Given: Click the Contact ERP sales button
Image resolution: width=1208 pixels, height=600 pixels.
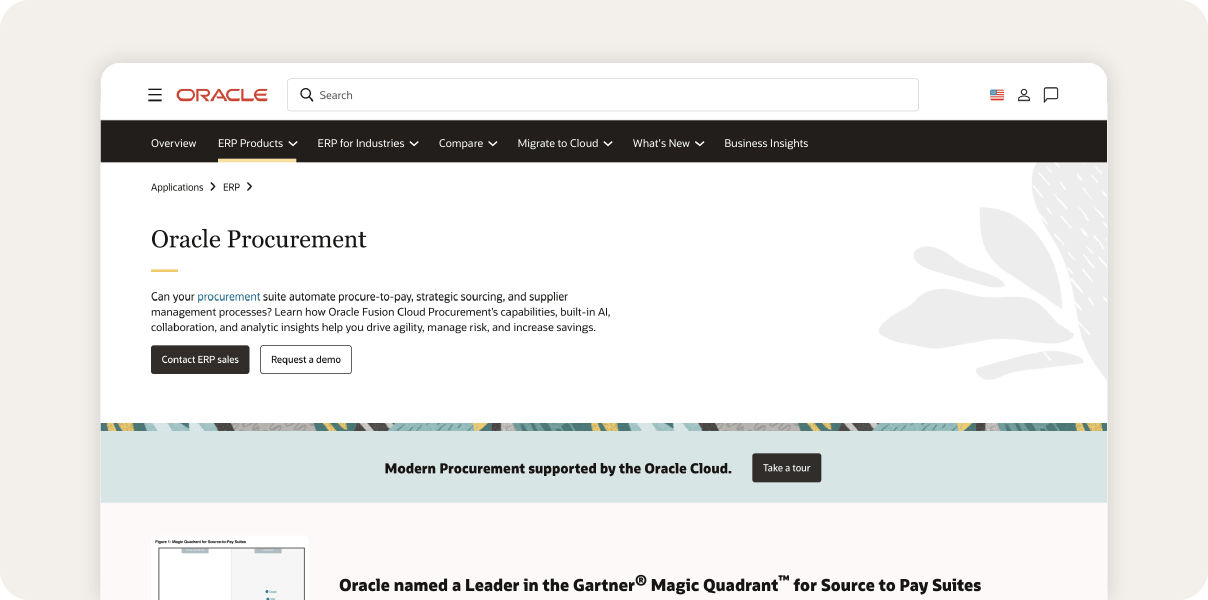Looking at the screenshot, I should click(x=200, y=359).
